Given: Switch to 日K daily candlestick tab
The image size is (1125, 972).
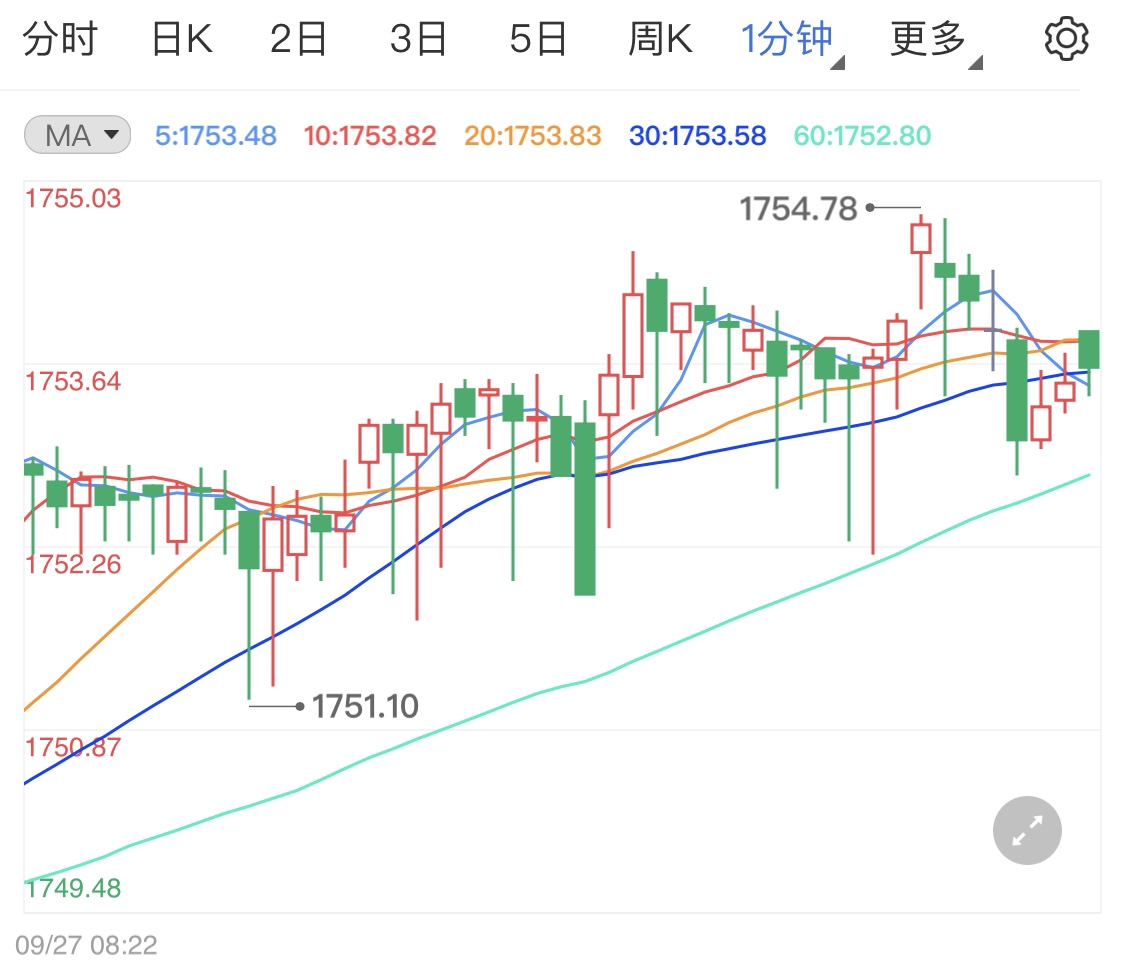Looking at the screenshot, I should [182, 39].
